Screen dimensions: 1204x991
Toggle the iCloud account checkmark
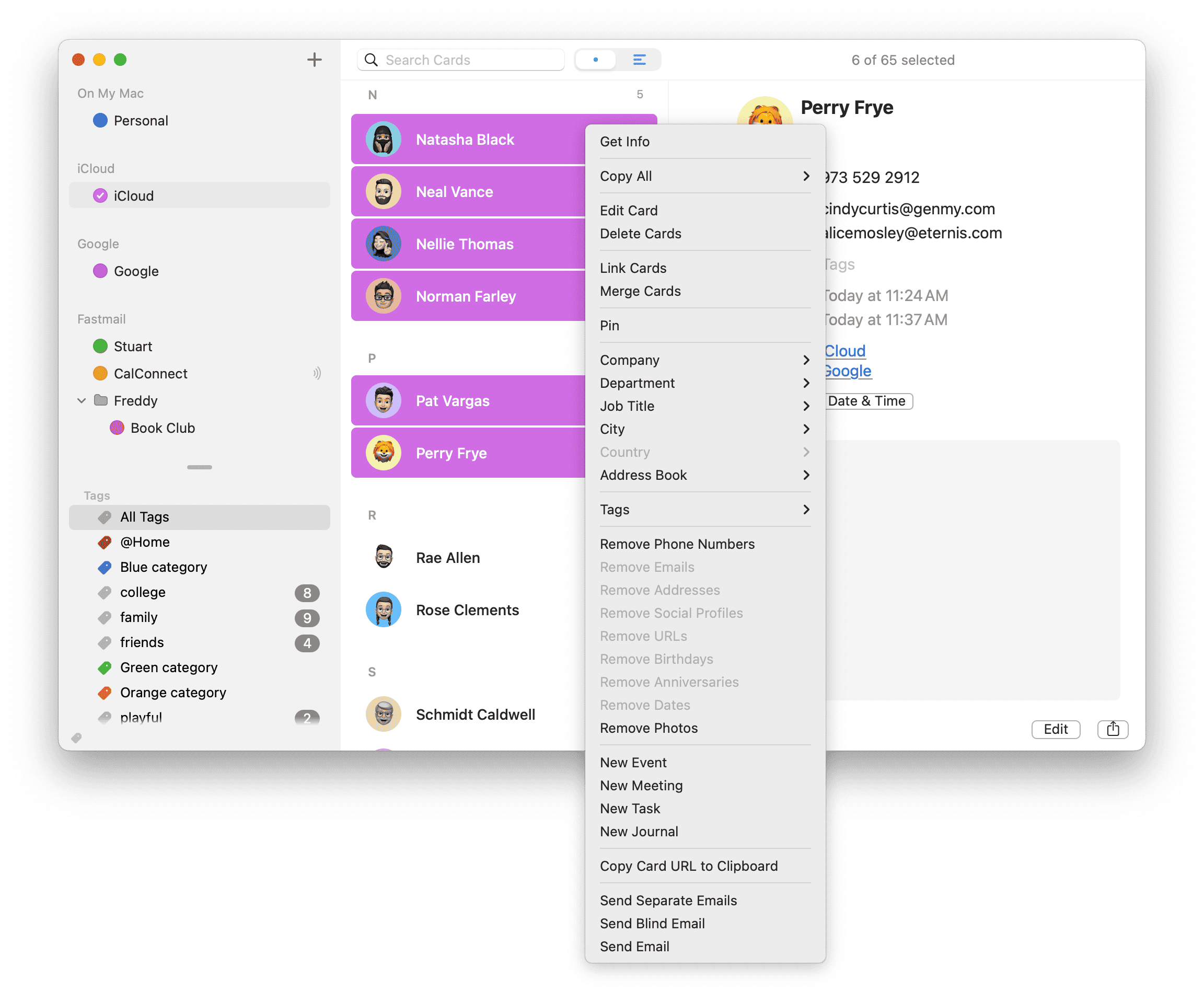[100, 195]
